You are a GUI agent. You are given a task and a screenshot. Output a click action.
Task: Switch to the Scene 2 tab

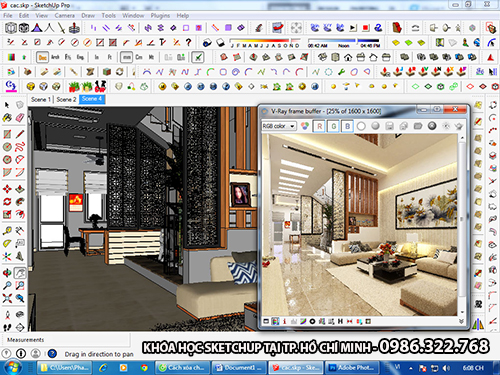[66, 99]
